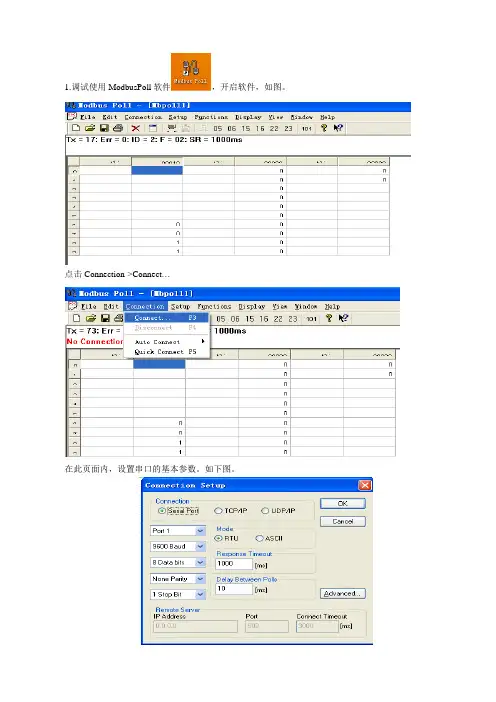
Task: Click function 16 button in first screenshot toolbar
Action: point(260,128)
